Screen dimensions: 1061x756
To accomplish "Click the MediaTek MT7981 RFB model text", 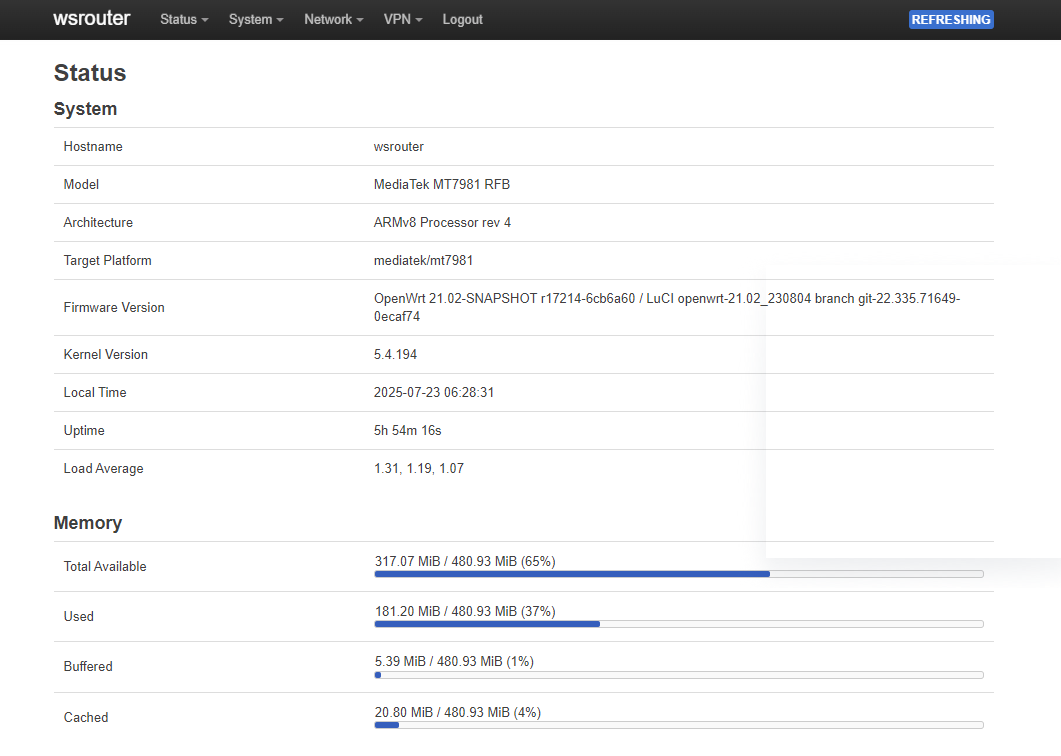I will (442, 185).
